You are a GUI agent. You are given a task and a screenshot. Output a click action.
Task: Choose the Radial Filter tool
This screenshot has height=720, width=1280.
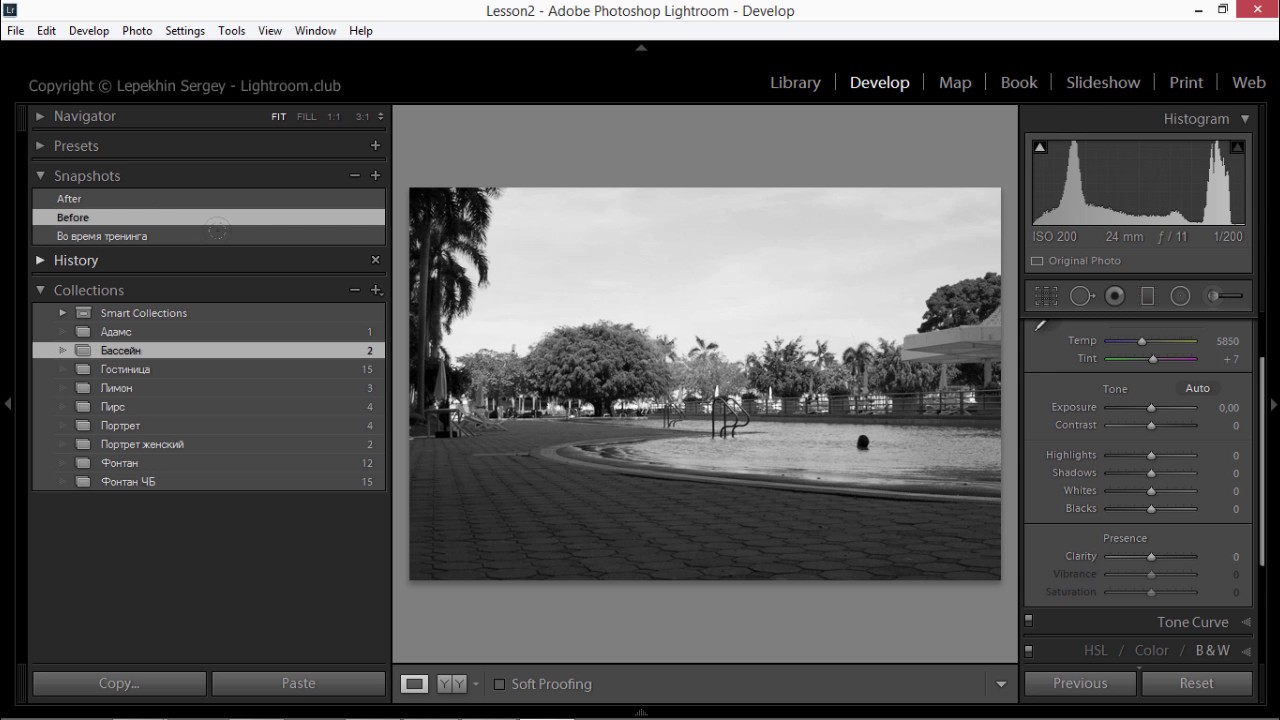[x=1180, y=296]
